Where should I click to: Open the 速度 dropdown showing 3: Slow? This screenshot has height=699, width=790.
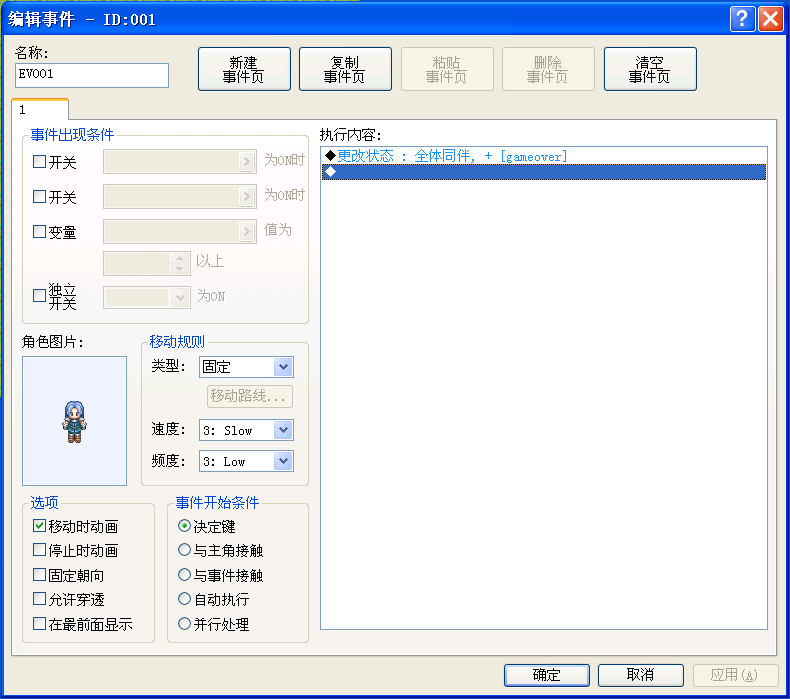pos(246,430)
